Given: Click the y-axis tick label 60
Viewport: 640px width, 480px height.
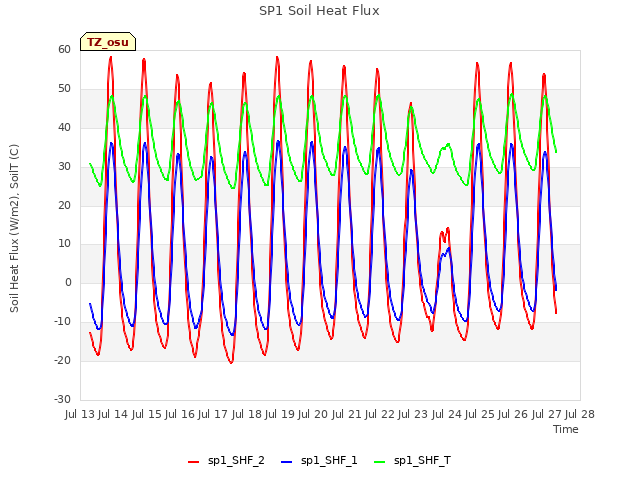Looking at the screenshot, I should [64, 49].
